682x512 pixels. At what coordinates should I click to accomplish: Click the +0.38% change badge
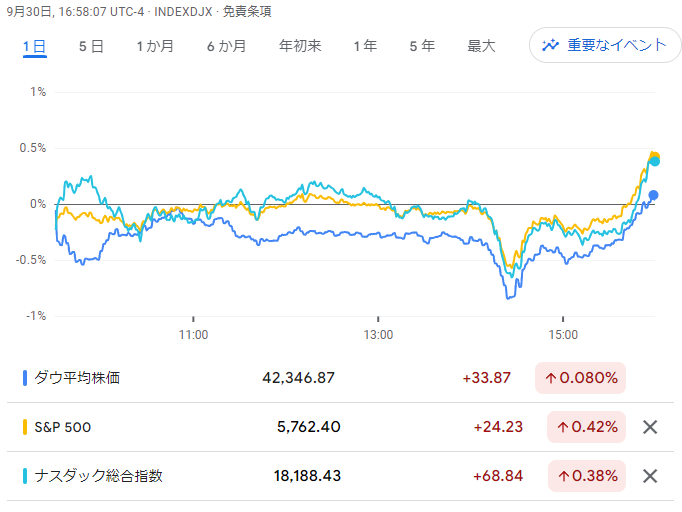587,476
